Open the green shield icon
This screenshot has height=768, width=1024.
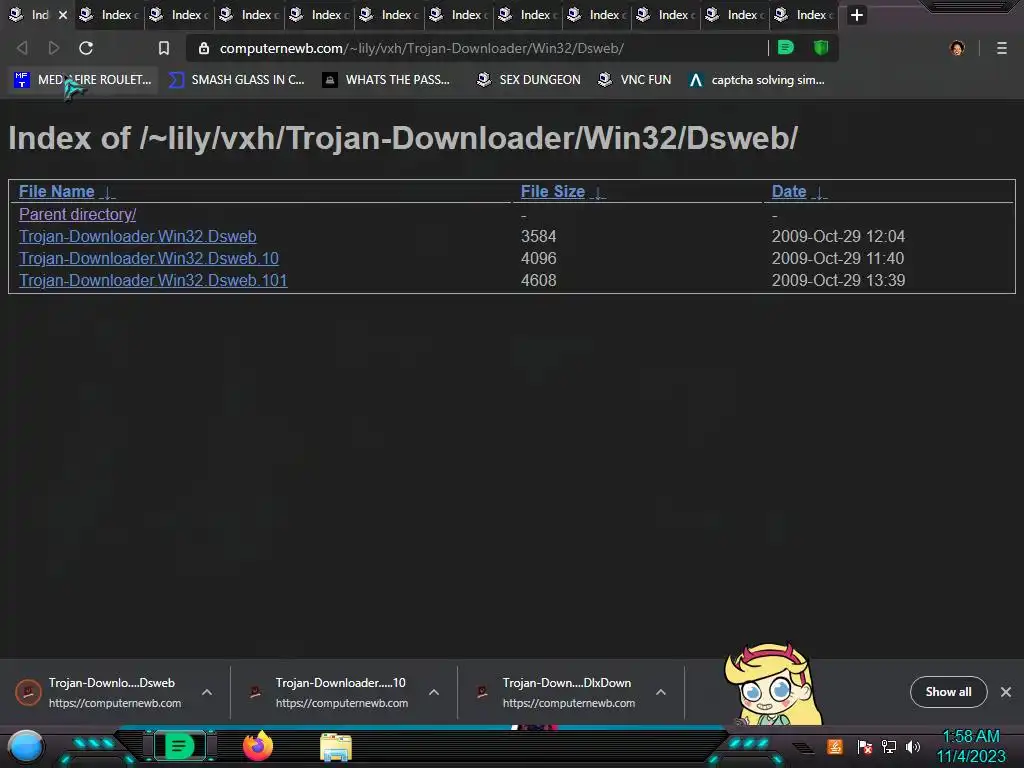pos(821,47)
